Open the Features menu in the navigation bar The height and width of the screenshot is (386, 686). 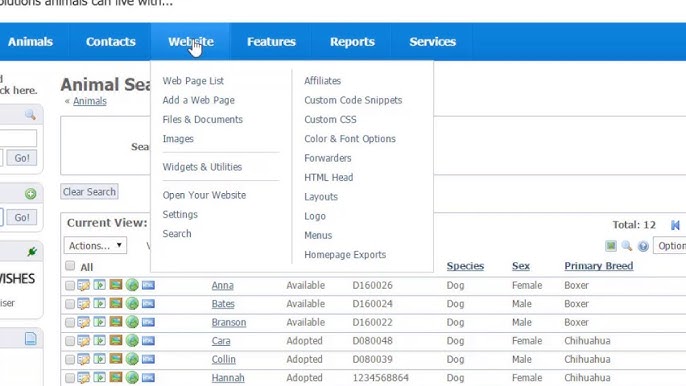271,42
